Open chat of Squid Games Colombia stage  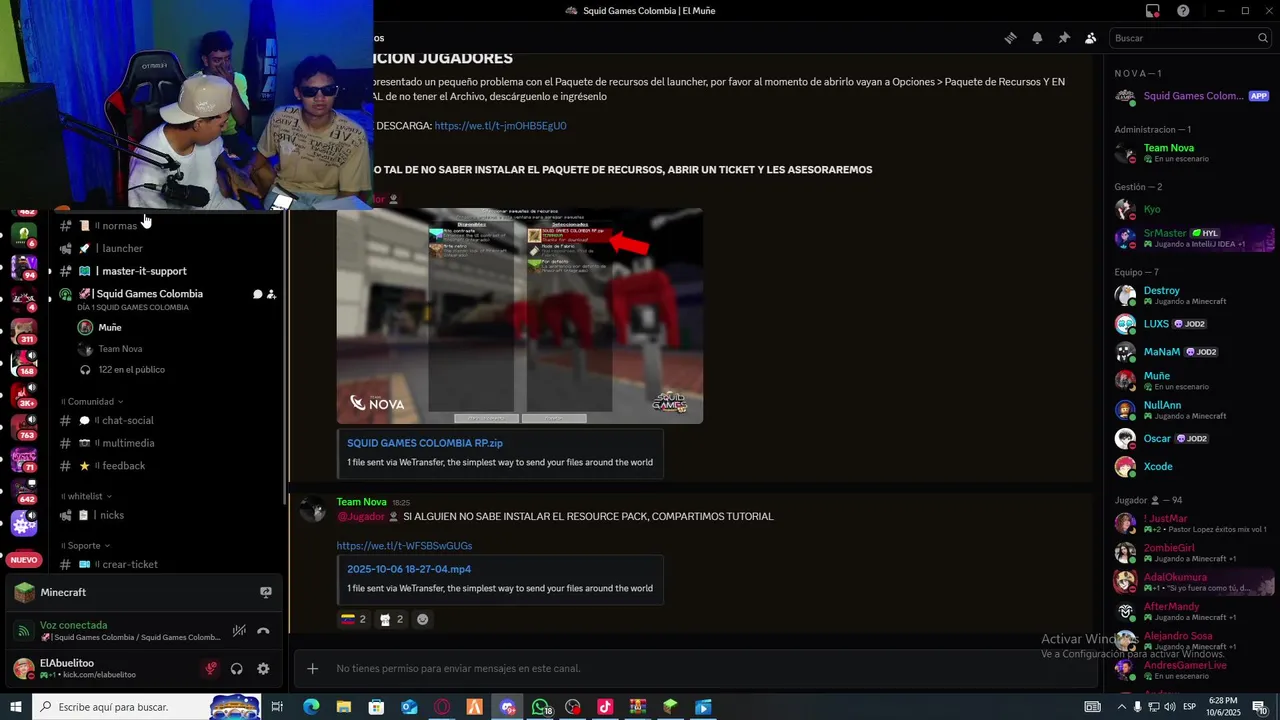point(257,294)
